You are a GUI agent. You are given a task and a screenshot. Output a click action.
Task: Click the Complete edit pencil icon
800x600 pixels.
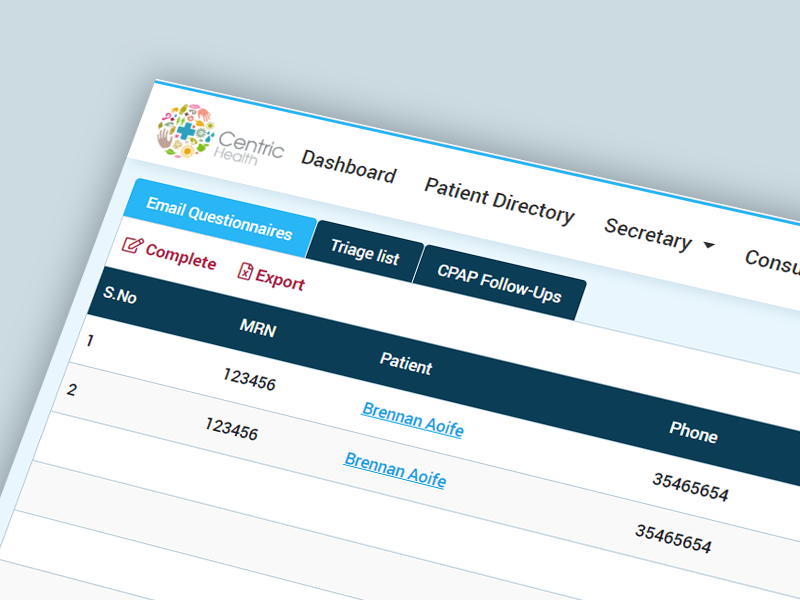coord(132,245)
